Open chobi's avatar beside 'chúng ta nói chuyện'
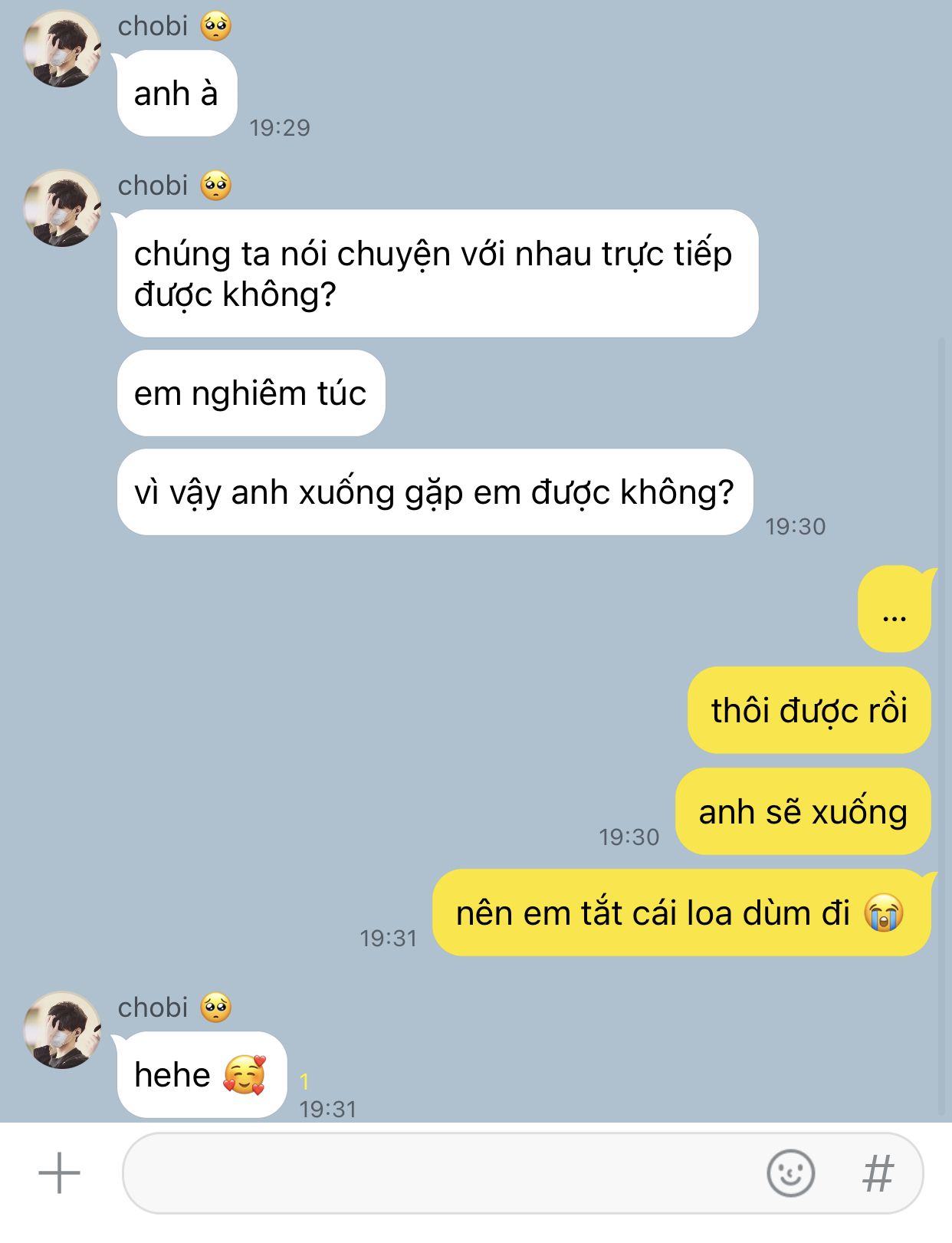Screen dimensions: 952x1243 62,209
